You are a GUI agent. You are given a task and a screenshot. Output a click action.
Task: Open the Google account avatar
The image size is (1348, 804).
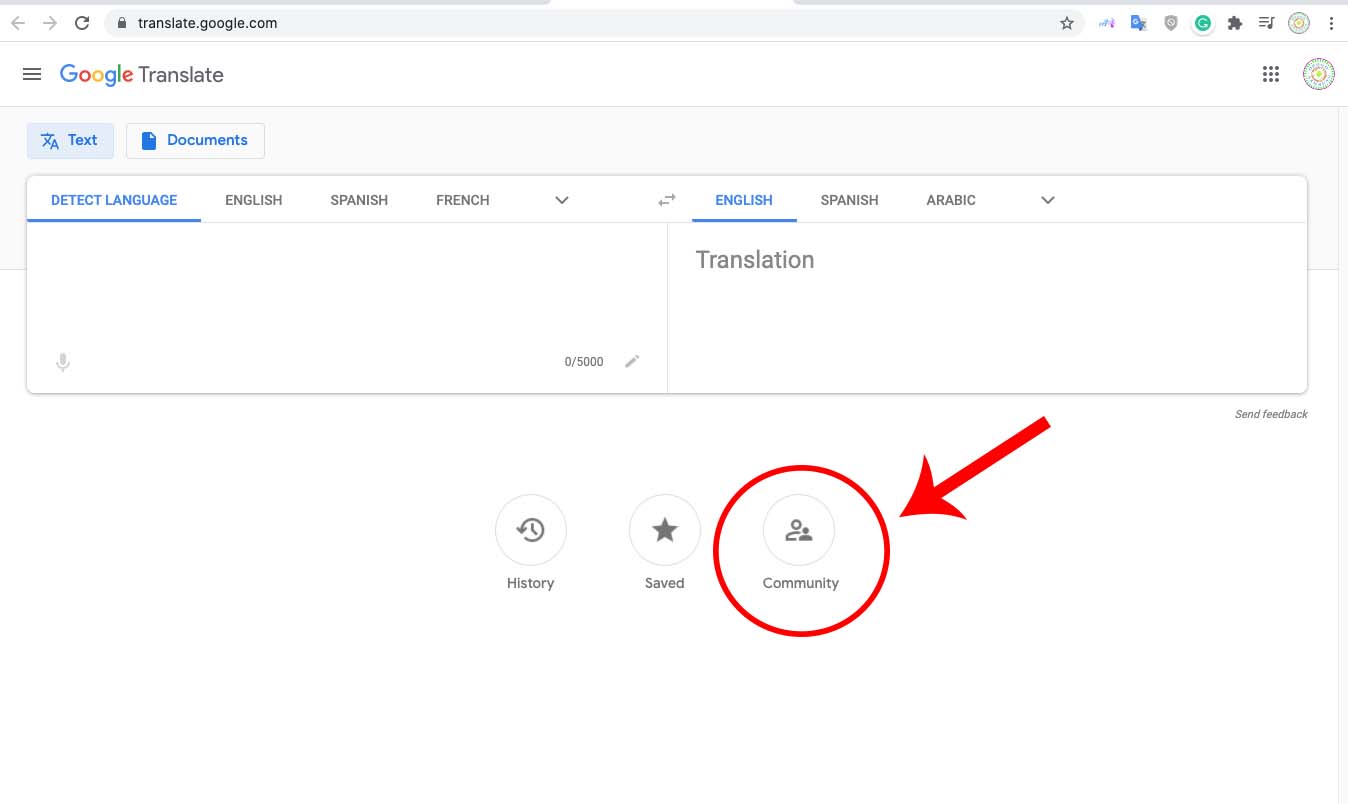[x=1319, y=74]
